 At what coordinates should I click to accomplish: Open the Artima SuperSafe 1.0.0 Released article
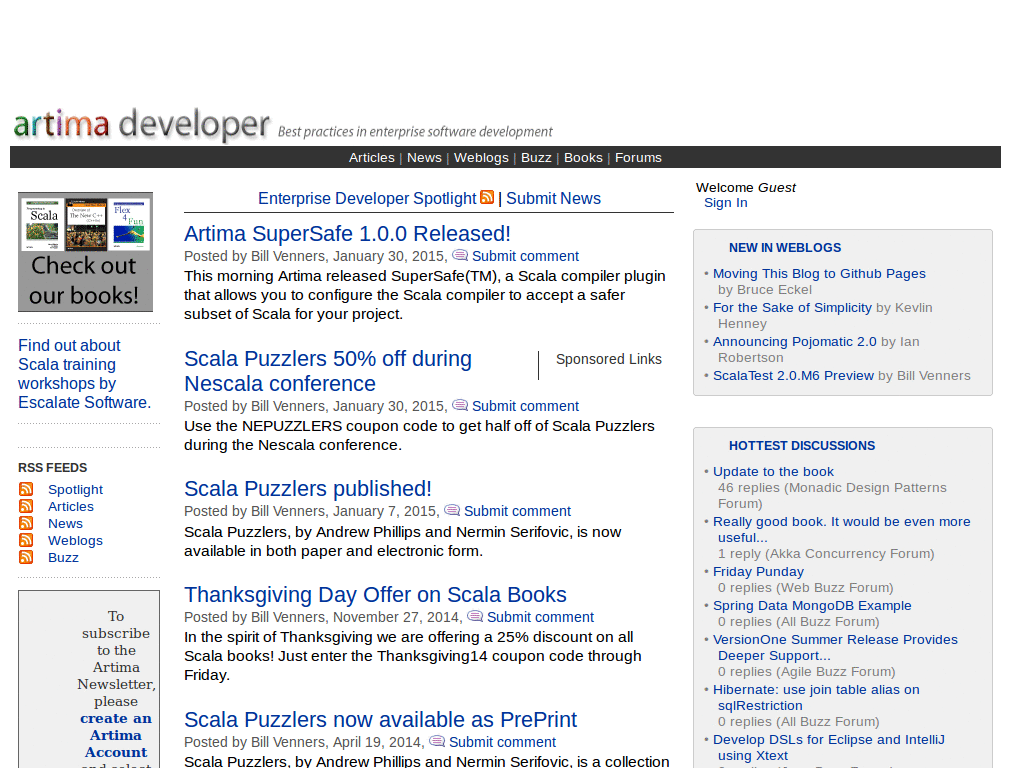point(347,234)
